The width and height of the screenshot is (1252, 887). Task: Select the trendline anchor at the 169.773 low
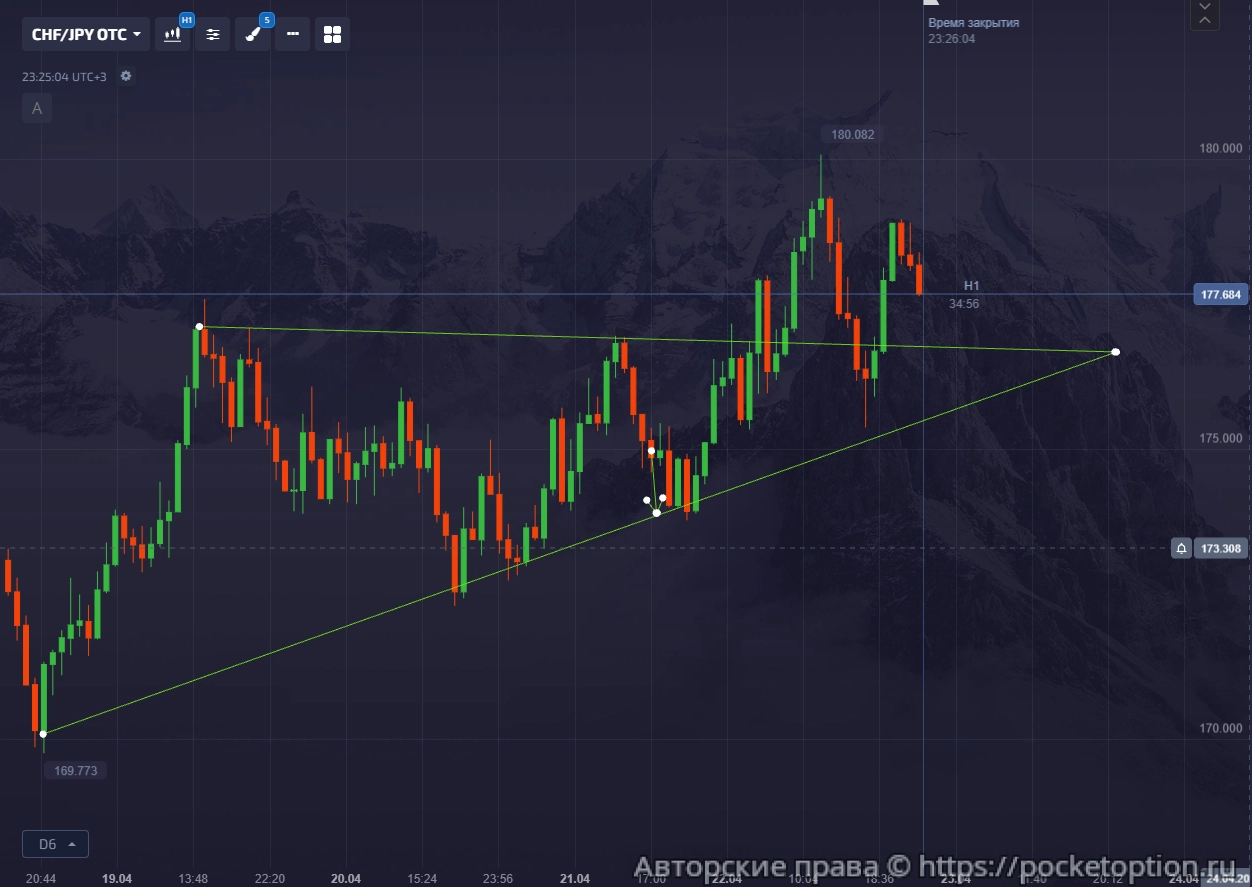[x=43, y=734]
